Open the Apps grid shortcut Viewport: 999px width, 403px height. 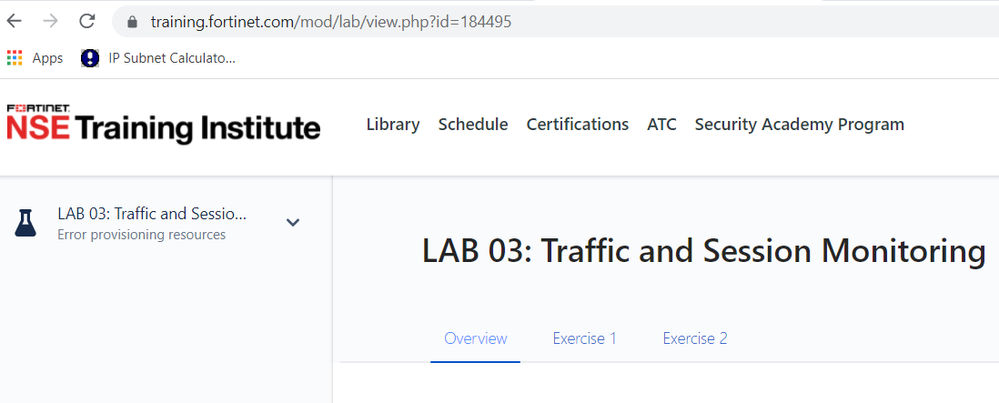point(35,58)
